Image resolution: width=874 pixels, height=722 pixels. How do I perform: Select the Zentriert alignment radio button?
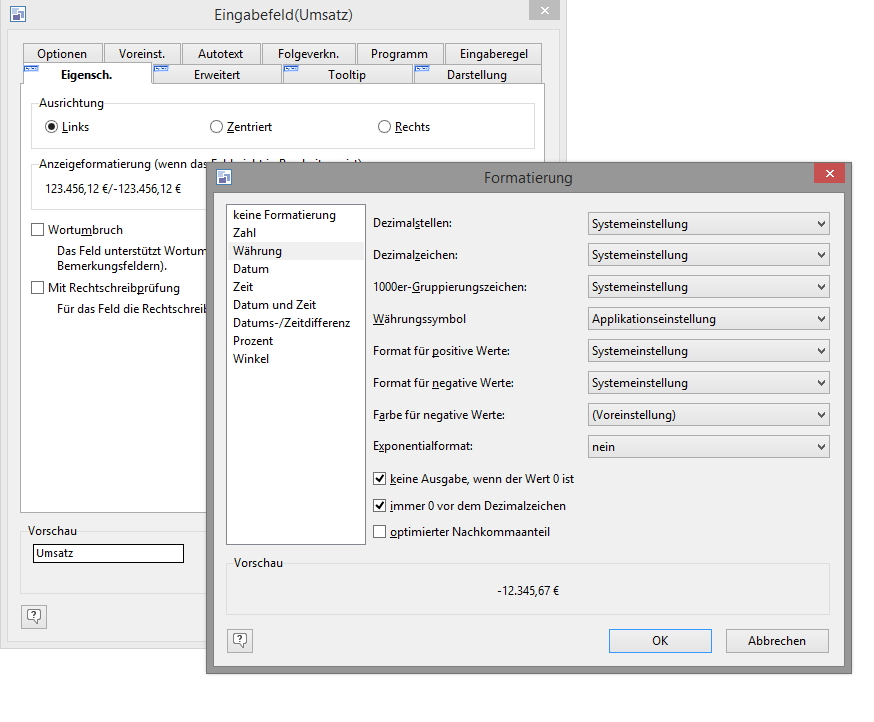217,127
